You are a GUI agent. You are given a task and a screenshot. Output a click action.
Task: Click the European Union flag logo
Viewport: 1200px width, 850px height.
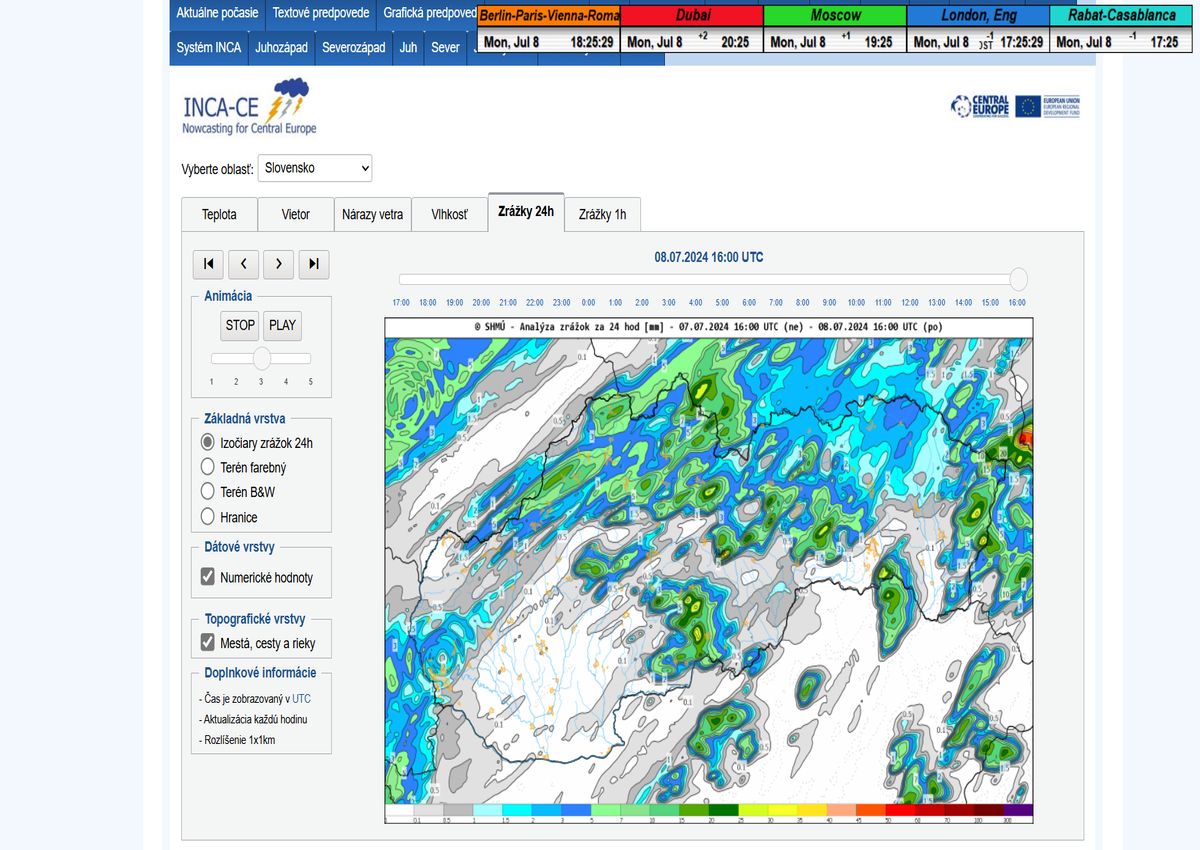(x=1028, y=107)
